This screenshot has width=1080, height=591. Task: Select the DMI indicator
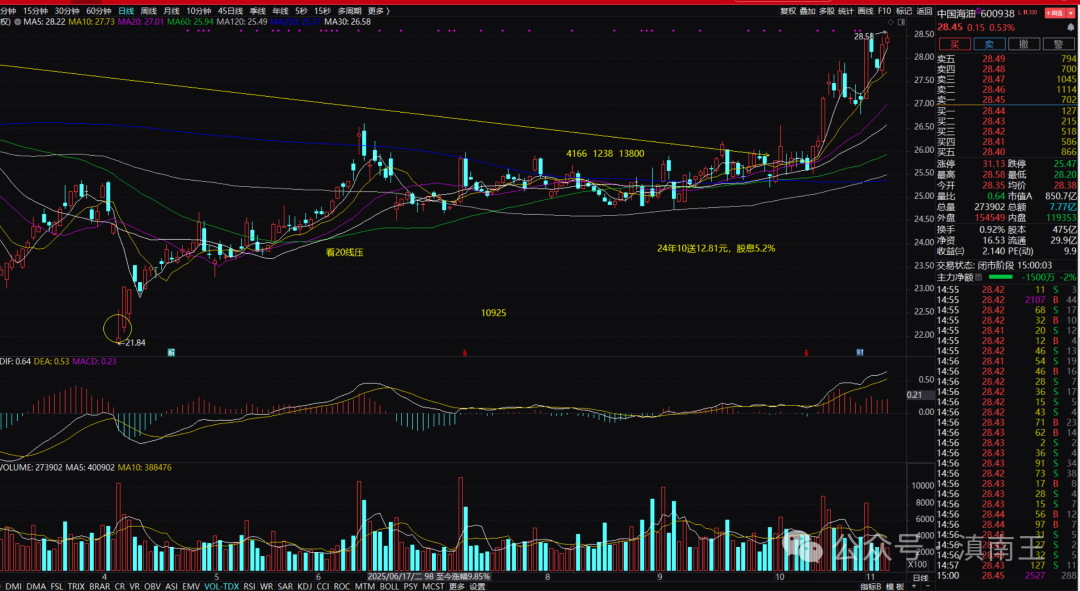click(x=13, y=586)
